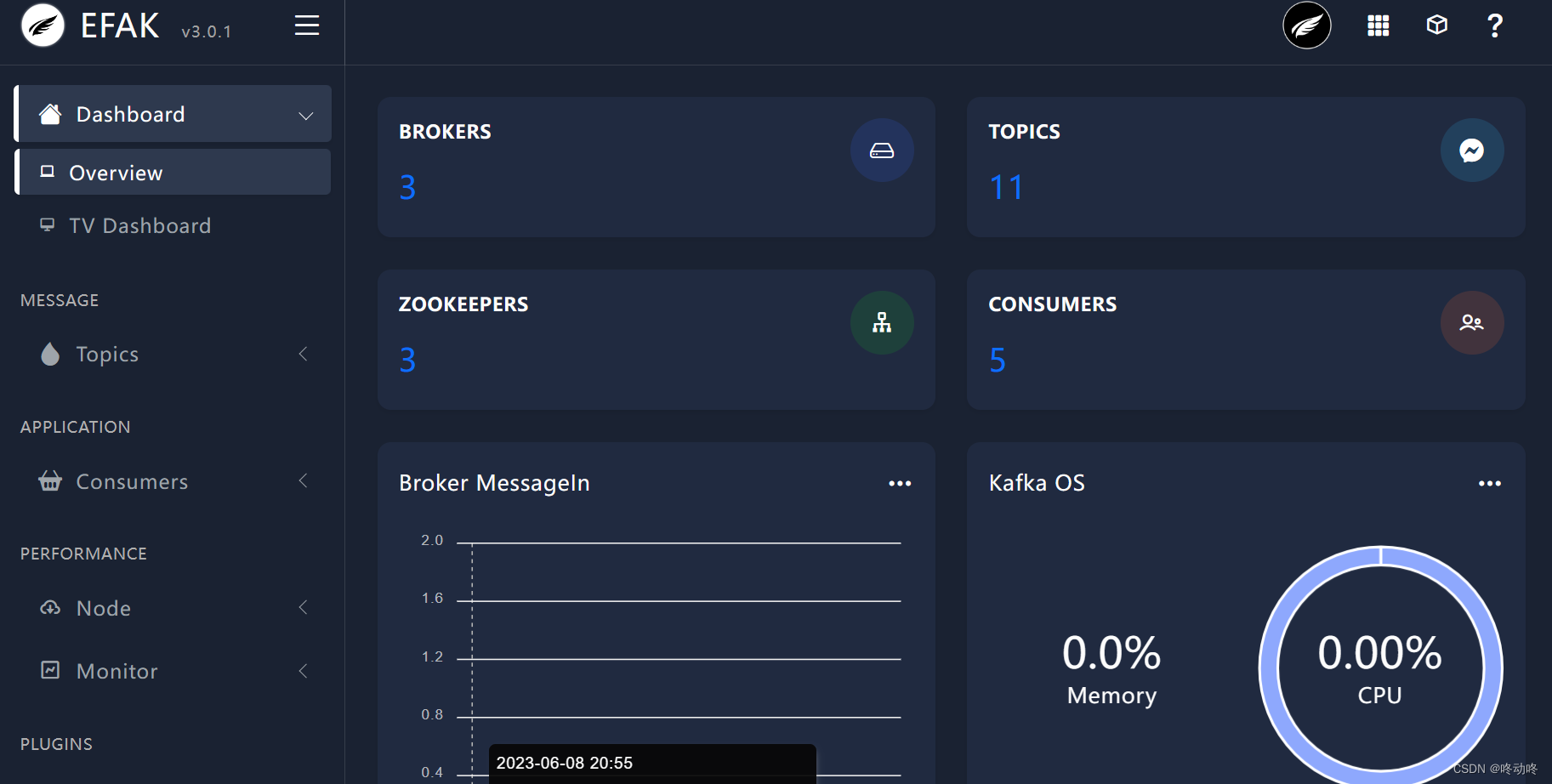Click the TV Dashboard monitor icon
This screenshot has width=1552, height=784.
48,224
